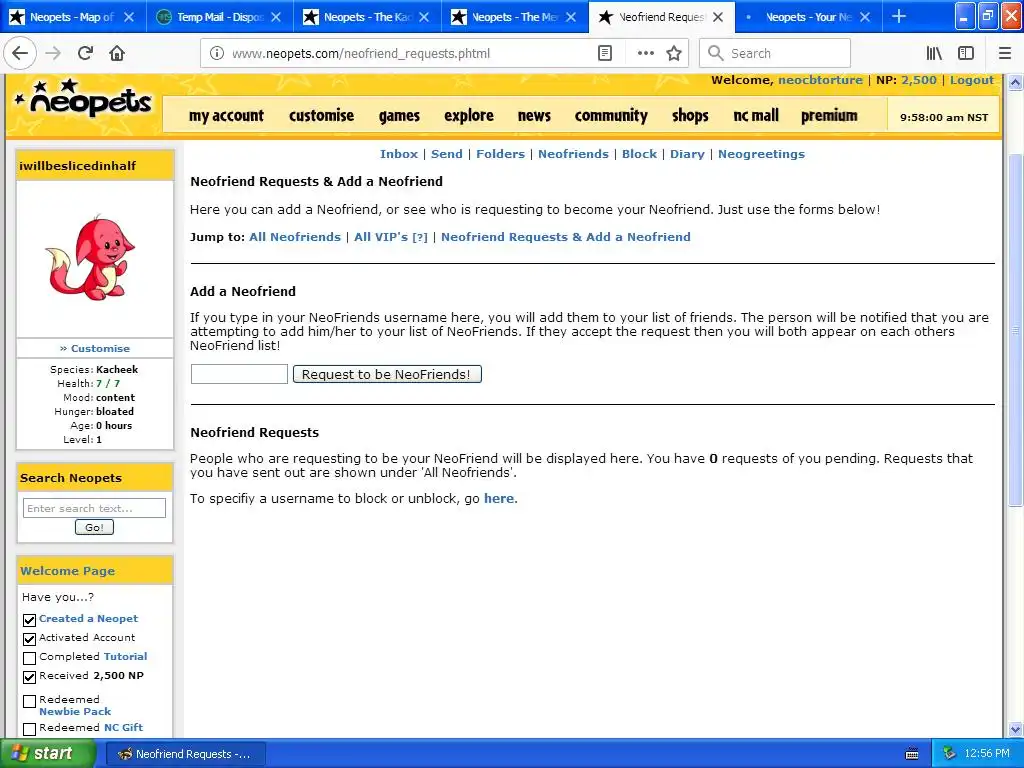The width and height of the screenshot is (1024, 768).
Task: Close the Neopets - Map tab
Action: (x=129, y=17)
